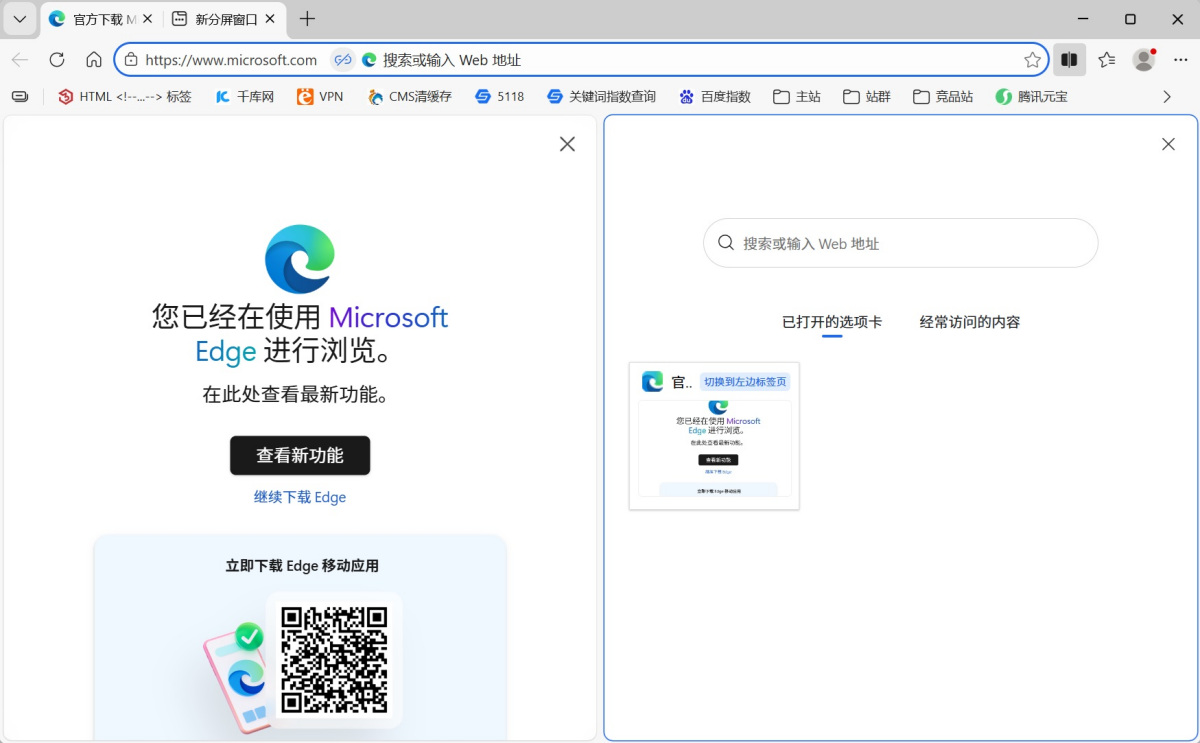Reload the current page
Screen dimensions: 1200x743
coord(57,59)
